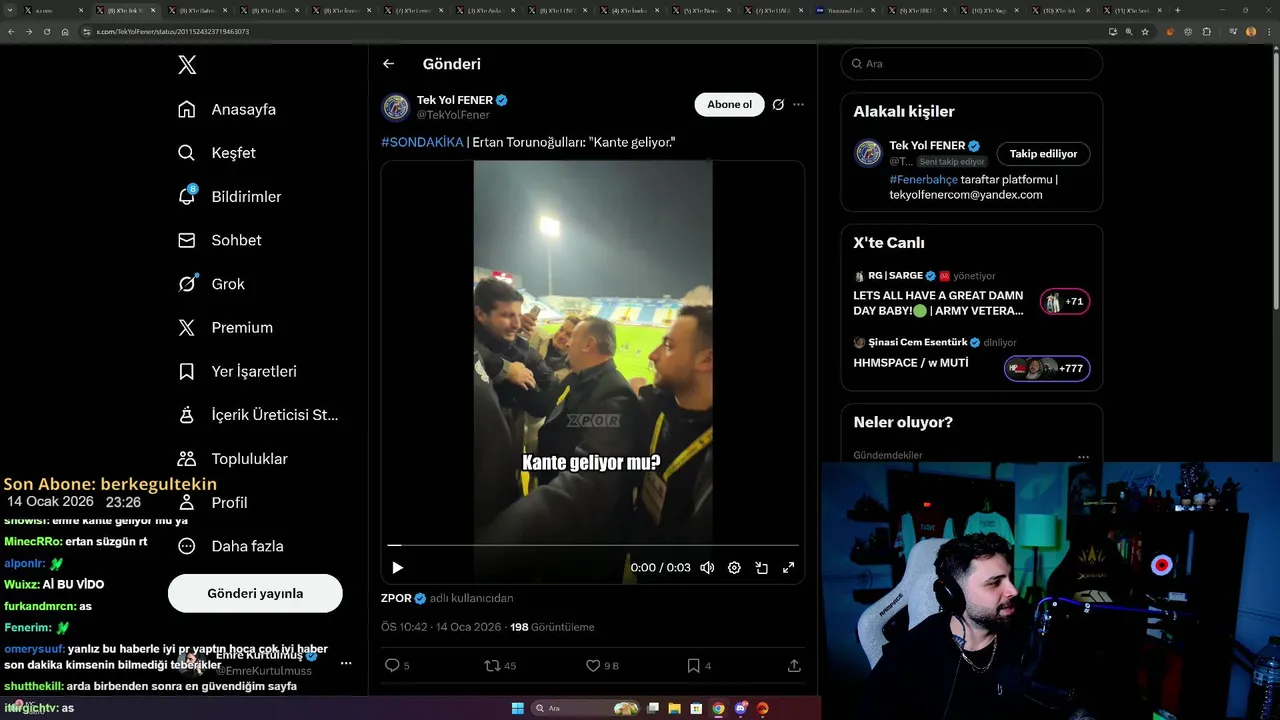Open Microsoft Store from the taskbar
This screenshot has width=1280, height=720.
[696, 708]
